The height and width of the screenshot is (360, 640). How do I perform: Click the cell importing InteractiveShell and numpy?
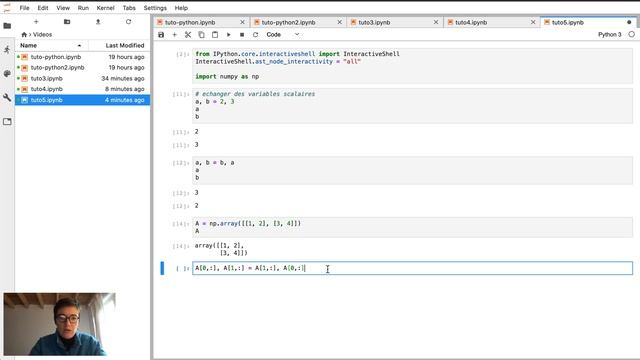coord(412,65)
